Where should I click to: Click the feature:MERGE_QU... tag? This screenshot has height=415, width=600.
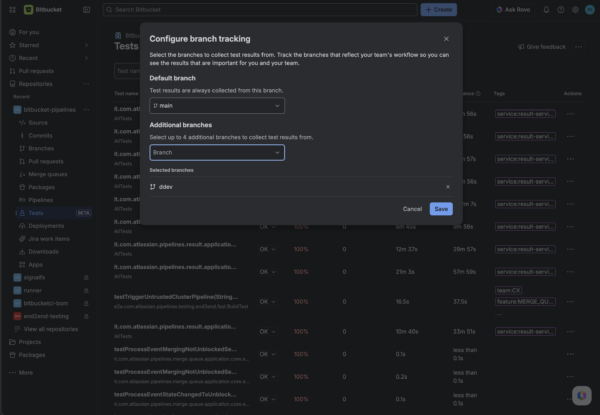click(x=525, y=301)
